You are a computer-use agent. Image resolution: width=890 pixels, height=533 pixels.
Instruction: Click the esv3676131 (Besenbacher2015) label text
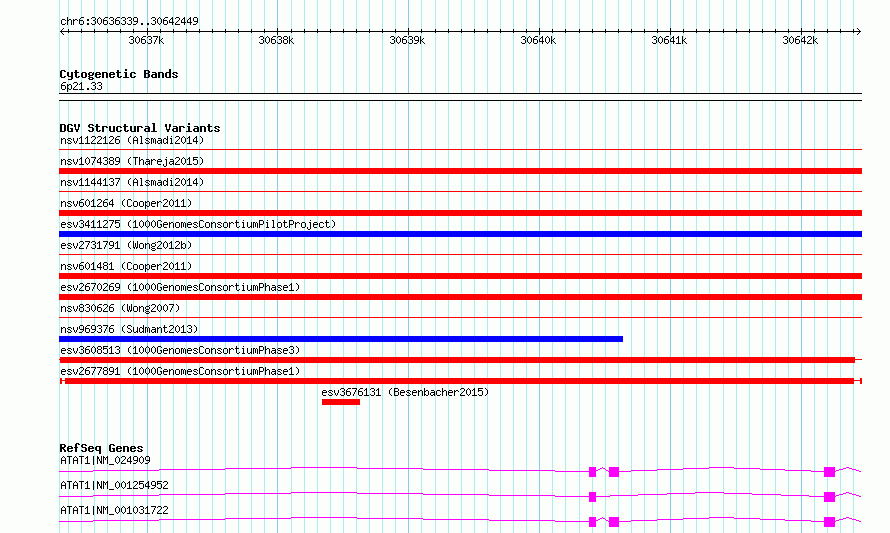pos(405,392)
